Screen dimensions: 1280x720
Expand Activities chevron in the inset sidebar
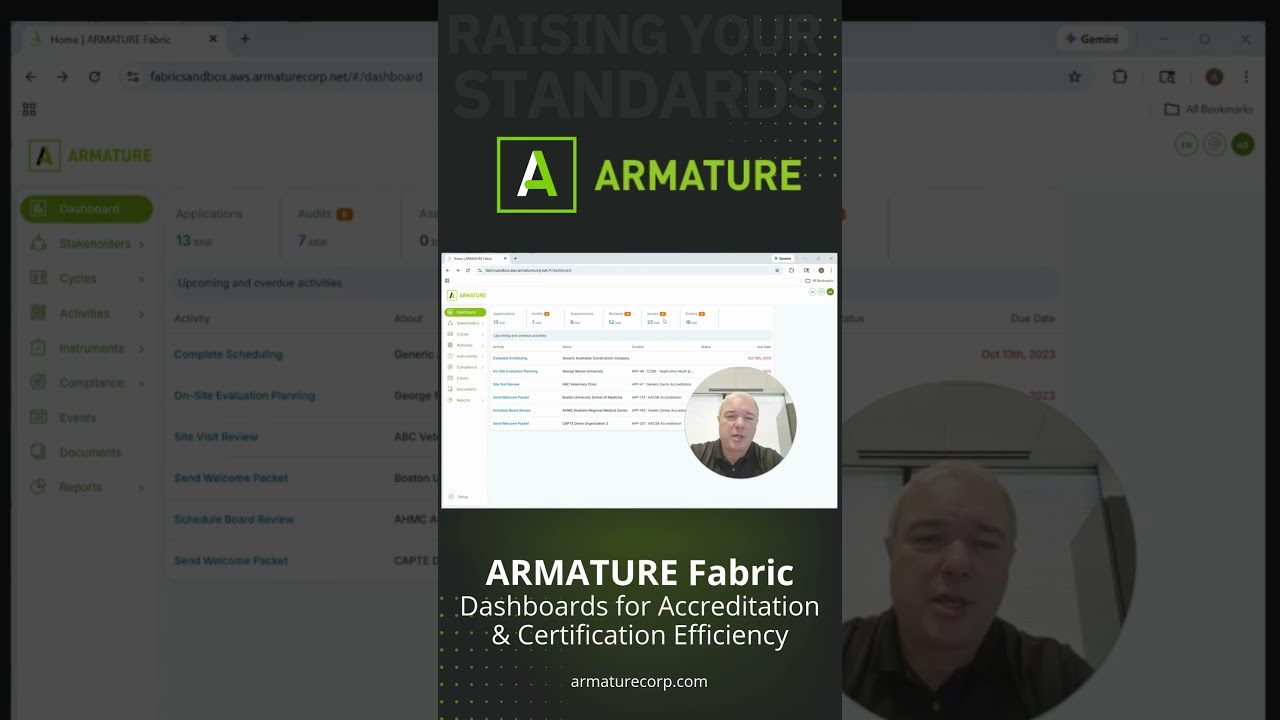482,345
